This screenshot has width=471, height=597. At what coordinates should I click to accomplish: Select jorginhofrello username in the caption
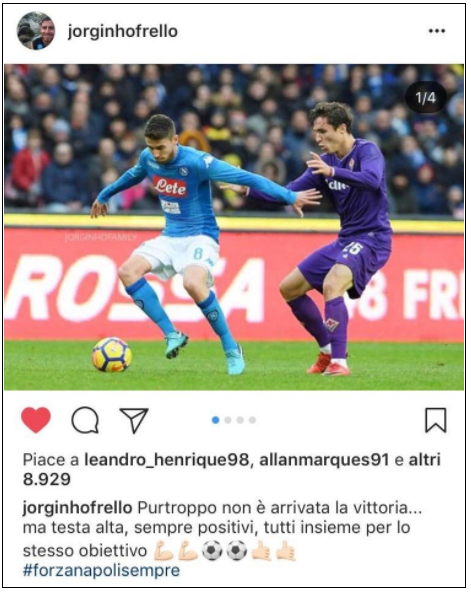(x=77, y=508)
